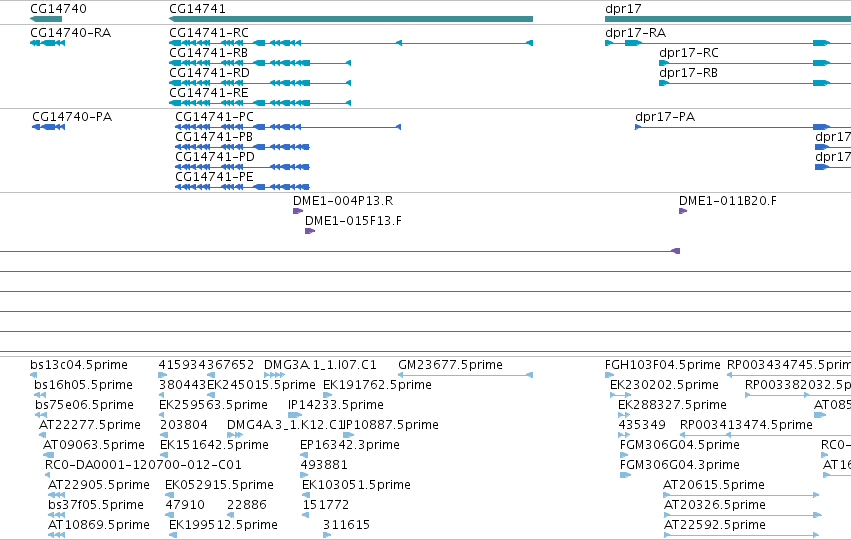Image resolution: width=851 pixels, height=540 pixels.
Task: Open the AT10869.5prime EST
Action: (99, 525)
